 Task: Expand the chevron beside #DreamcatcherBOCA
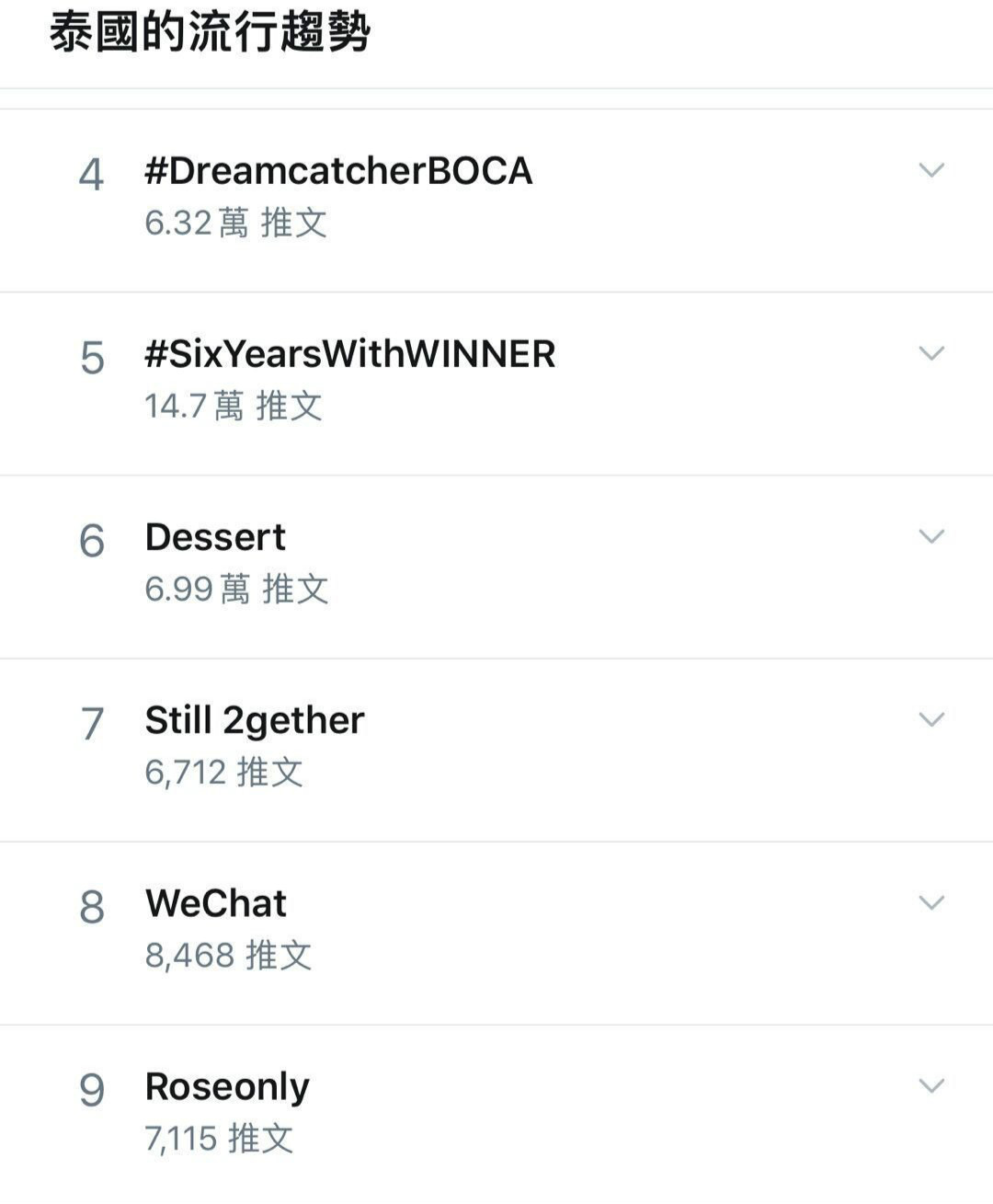[x=931, y=170]
